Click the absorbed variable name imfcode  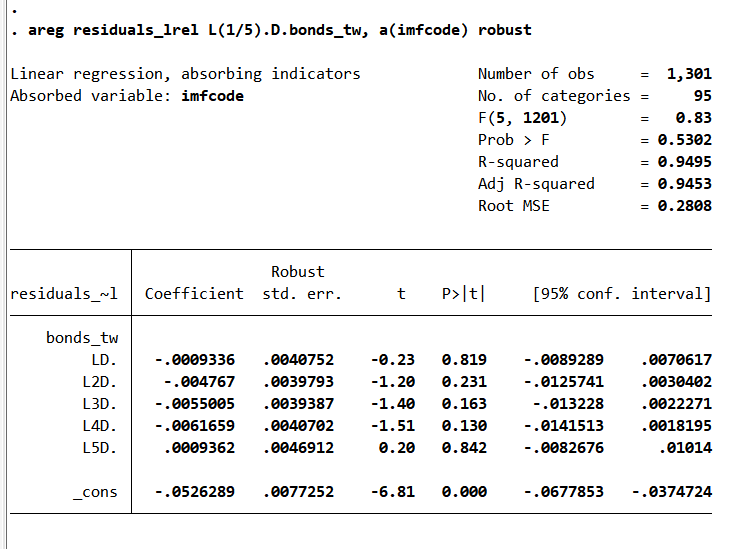(x=212, y=96)
